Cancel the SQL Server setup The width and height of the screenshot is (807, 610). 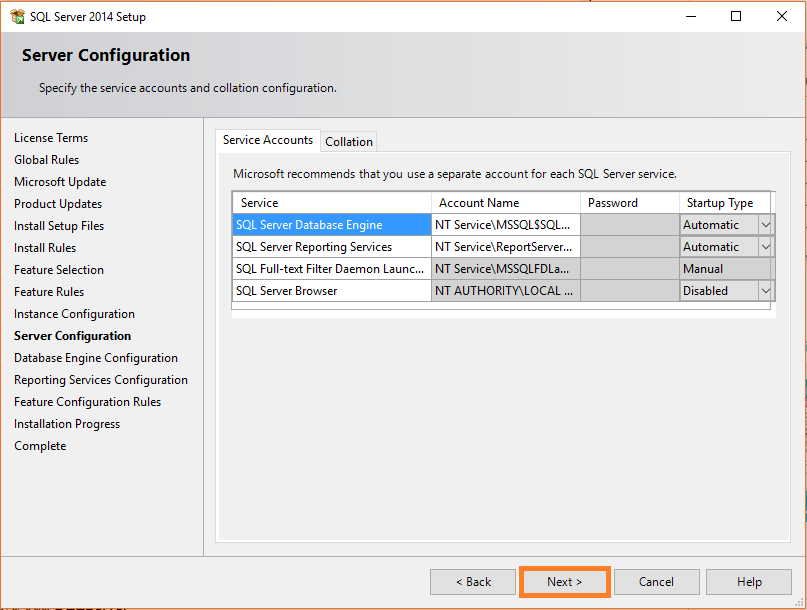[x=656, y=582]
